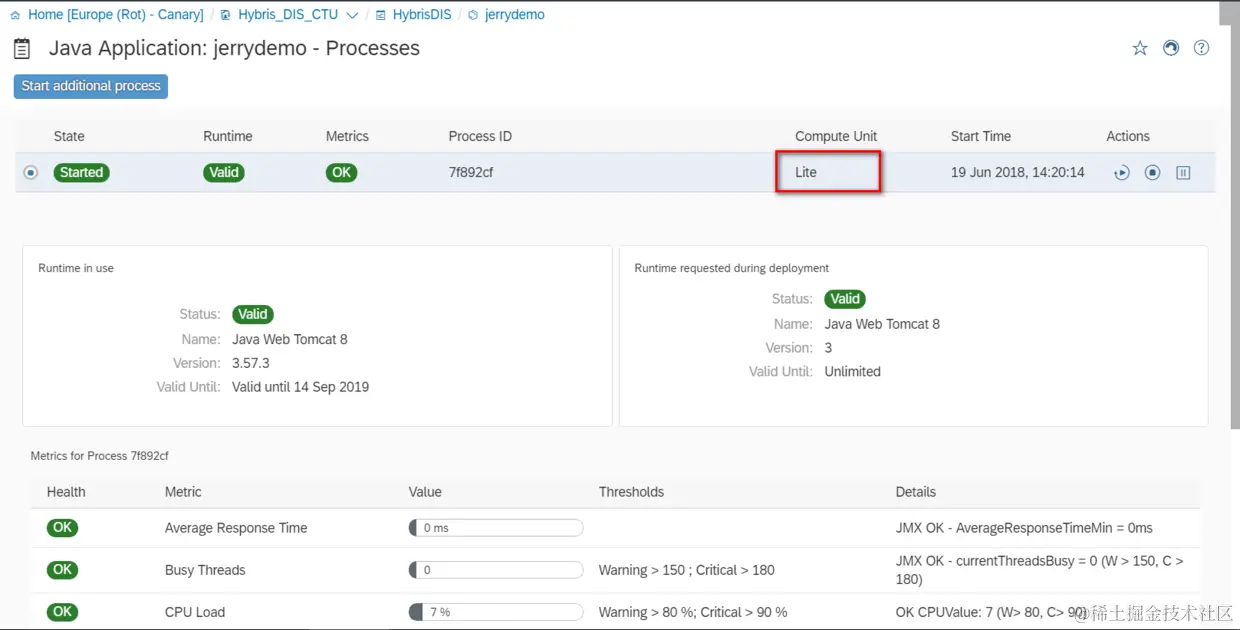Click the Started state badge
This screenshot has width=1240, height=630.
[81, 172]
